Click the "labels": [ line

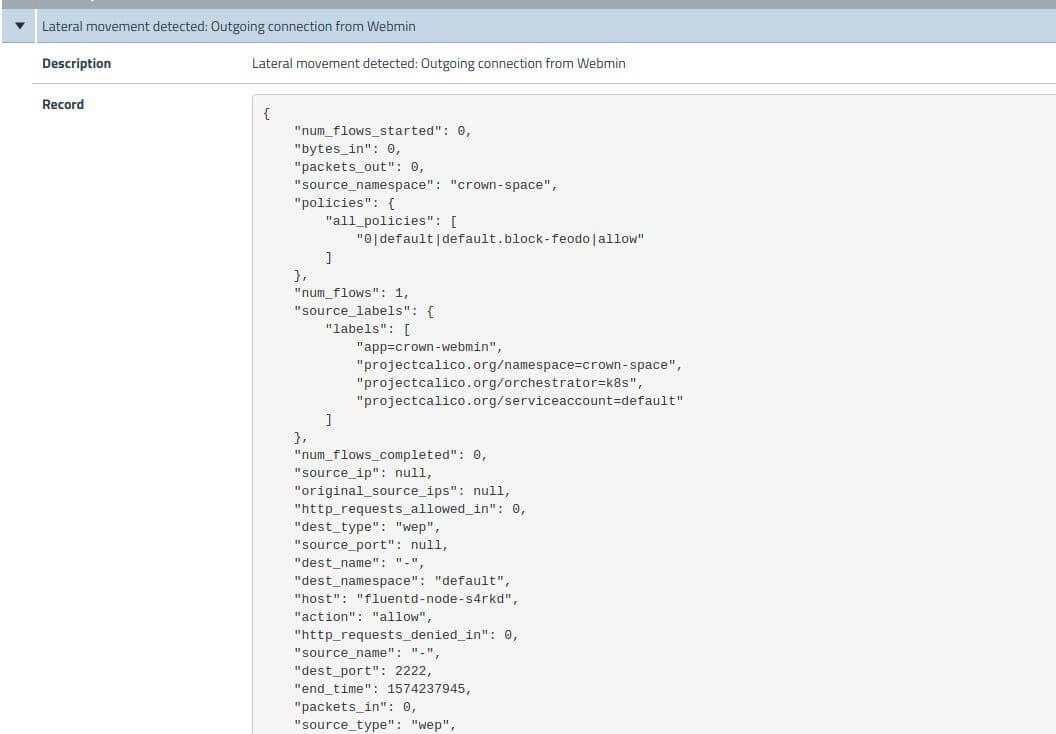(368, 329)
